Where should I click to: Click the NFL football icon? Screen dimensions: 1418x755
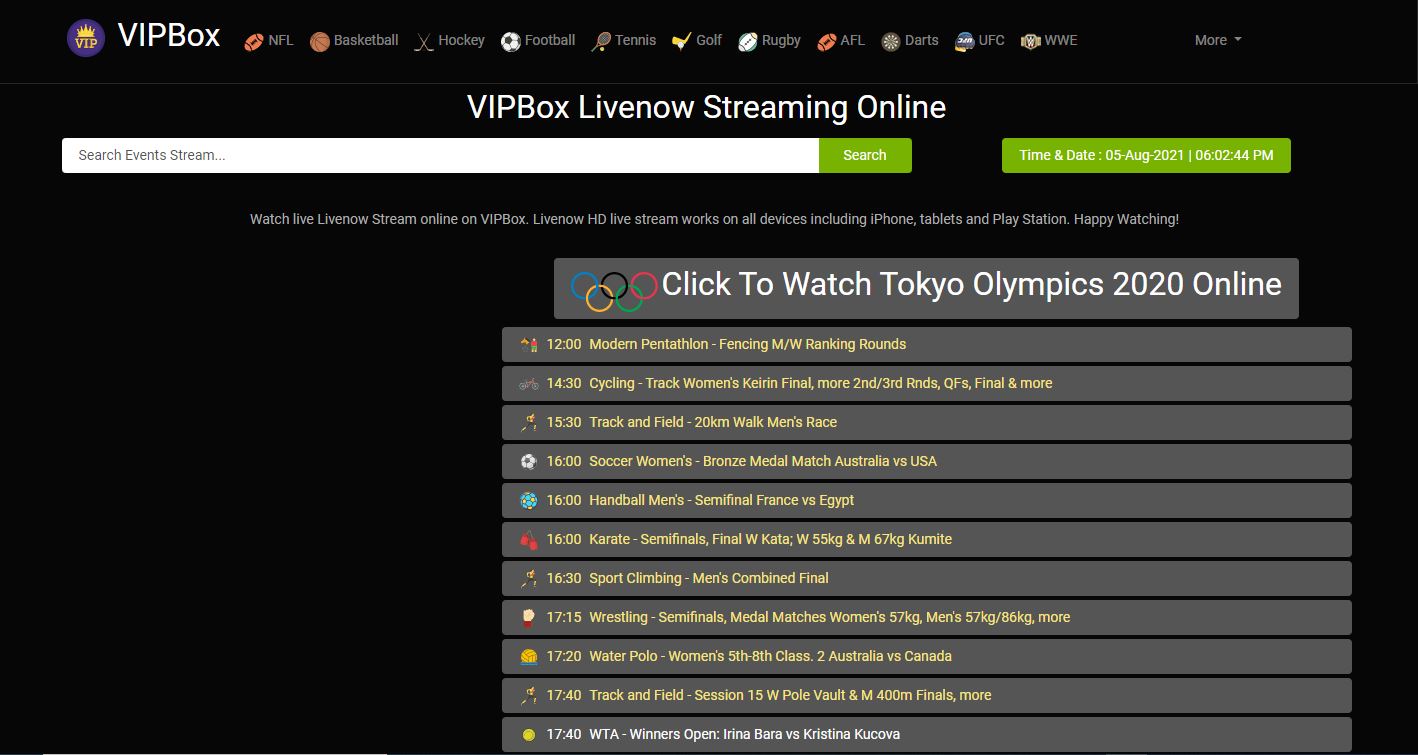point(254,42)
